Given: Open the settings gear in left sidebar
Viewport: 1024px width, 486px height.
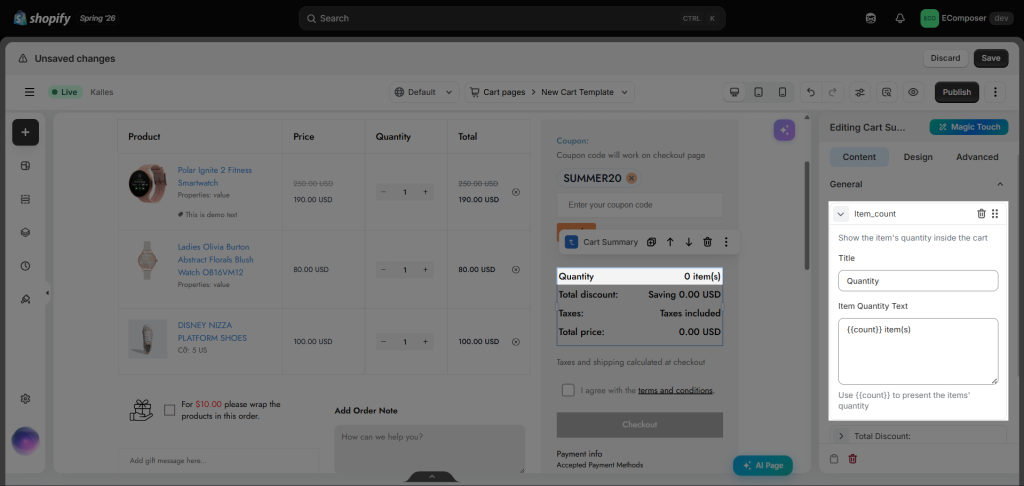Looking at the screenshot, I should 25,398.
